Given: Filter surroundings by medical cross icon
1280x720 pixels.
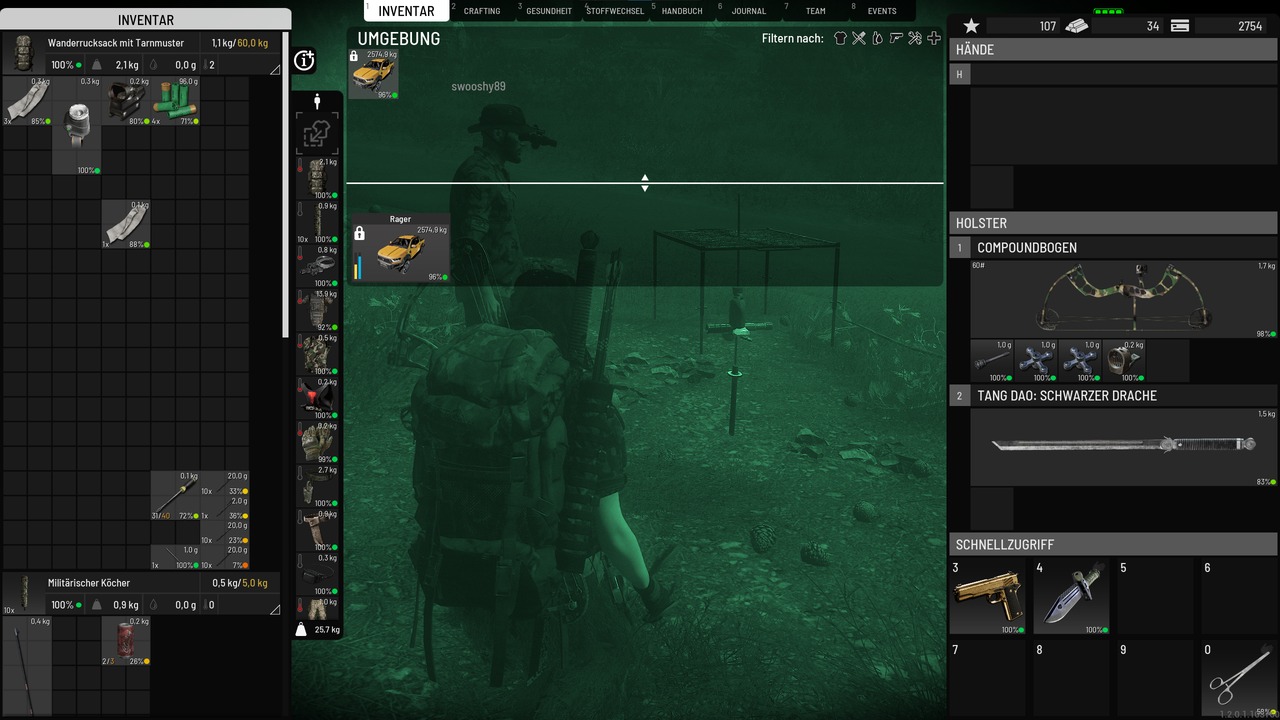Looking at the screenshot, I should 934,38.
